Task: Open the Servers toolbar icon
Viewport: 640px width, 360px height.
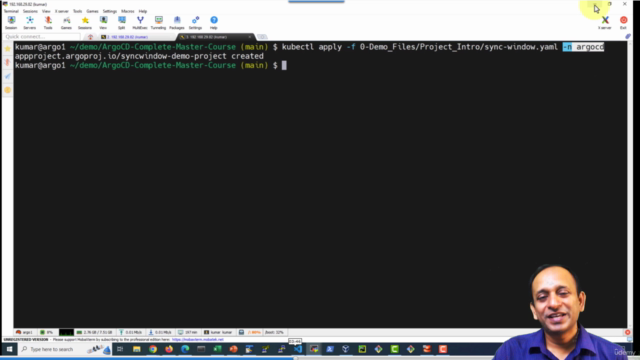Action: (x=29, y=22)
